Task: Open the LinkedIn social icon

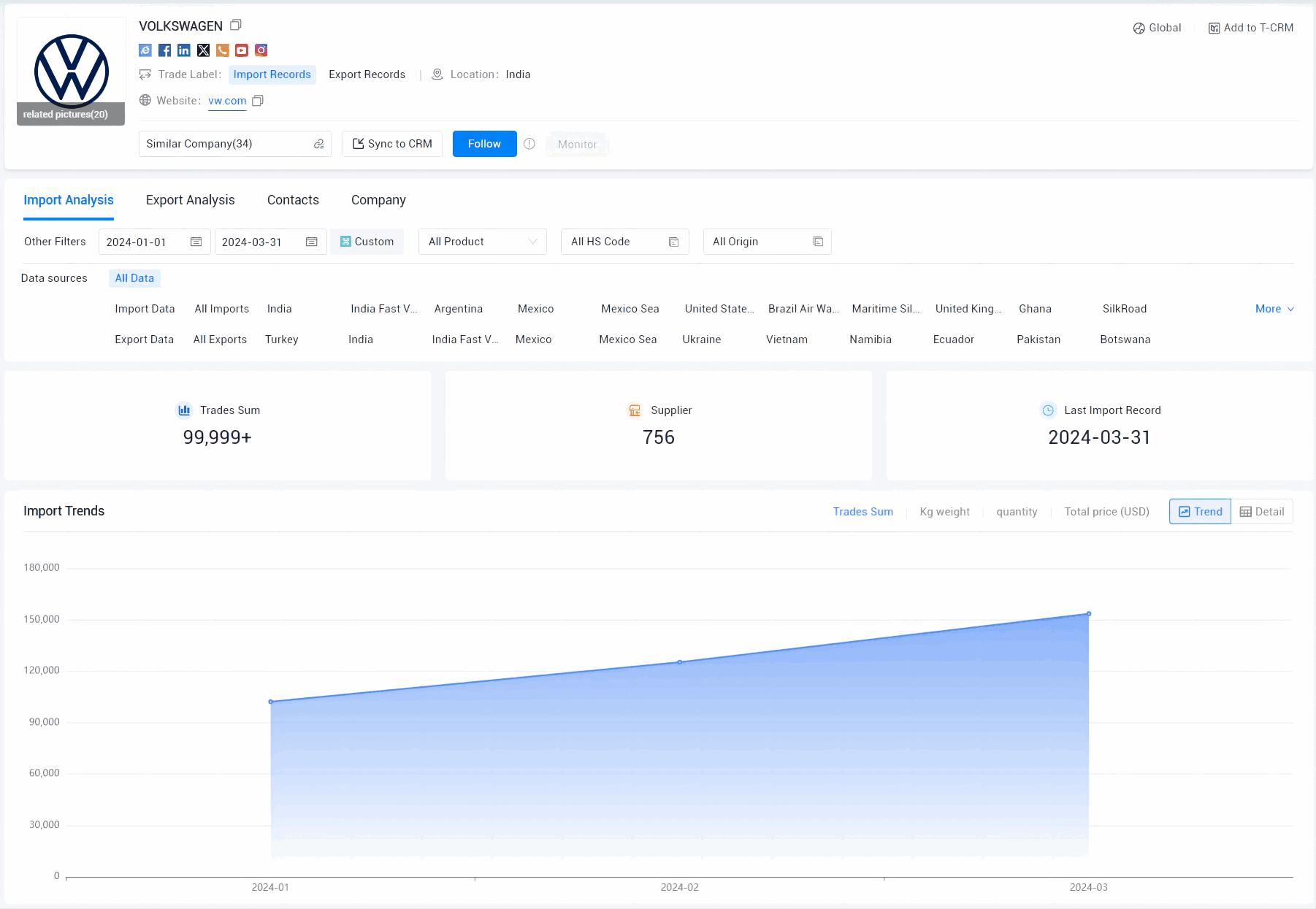Action: point(184,50)
